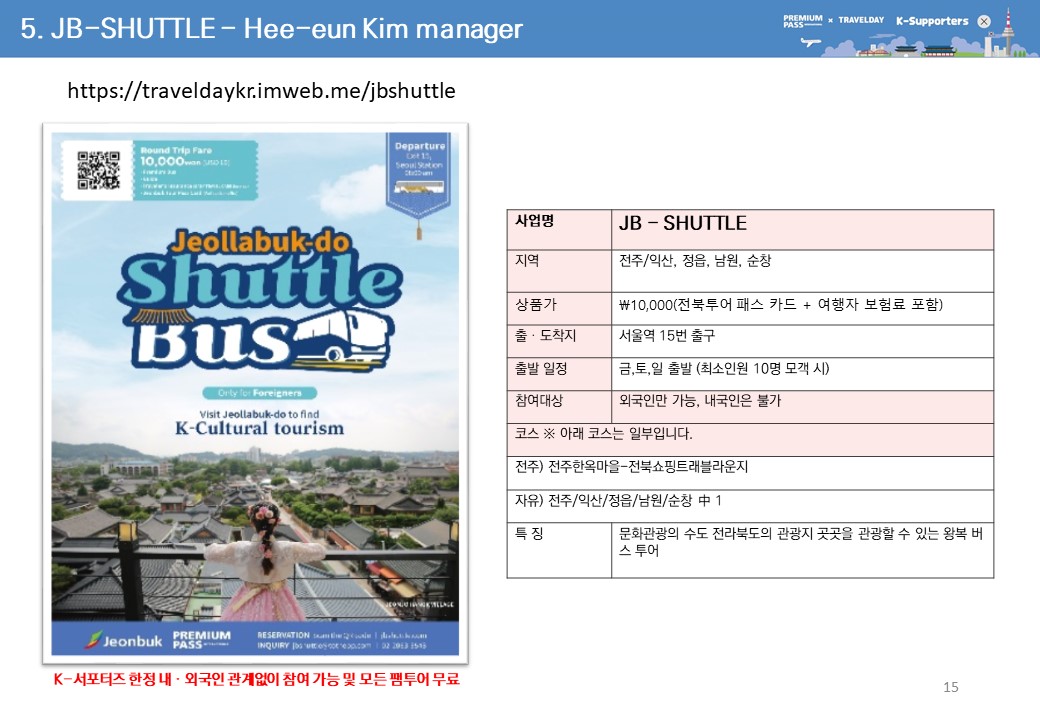Select the '서울역 15번 출구' cell
The image size is (1040, 720).
(x=803, y=341)
